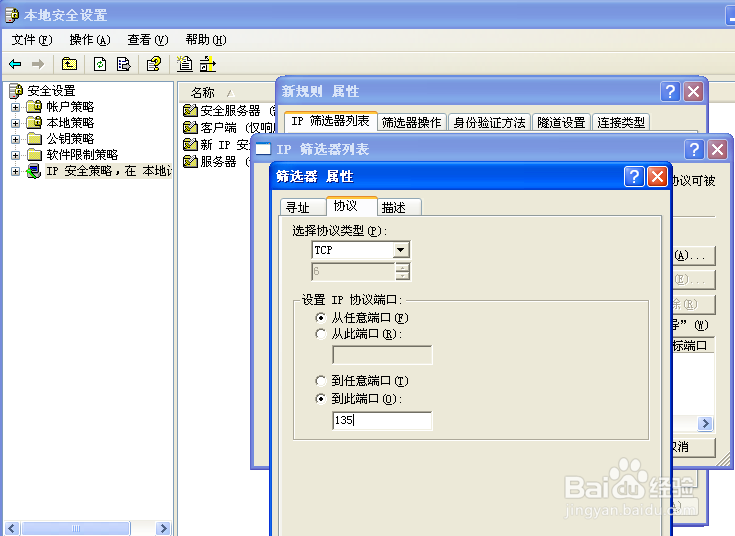Click the IP 安全策略 node icon
Image resolution: width=735 pixels, height=536 pixels.
pos(34,171)
